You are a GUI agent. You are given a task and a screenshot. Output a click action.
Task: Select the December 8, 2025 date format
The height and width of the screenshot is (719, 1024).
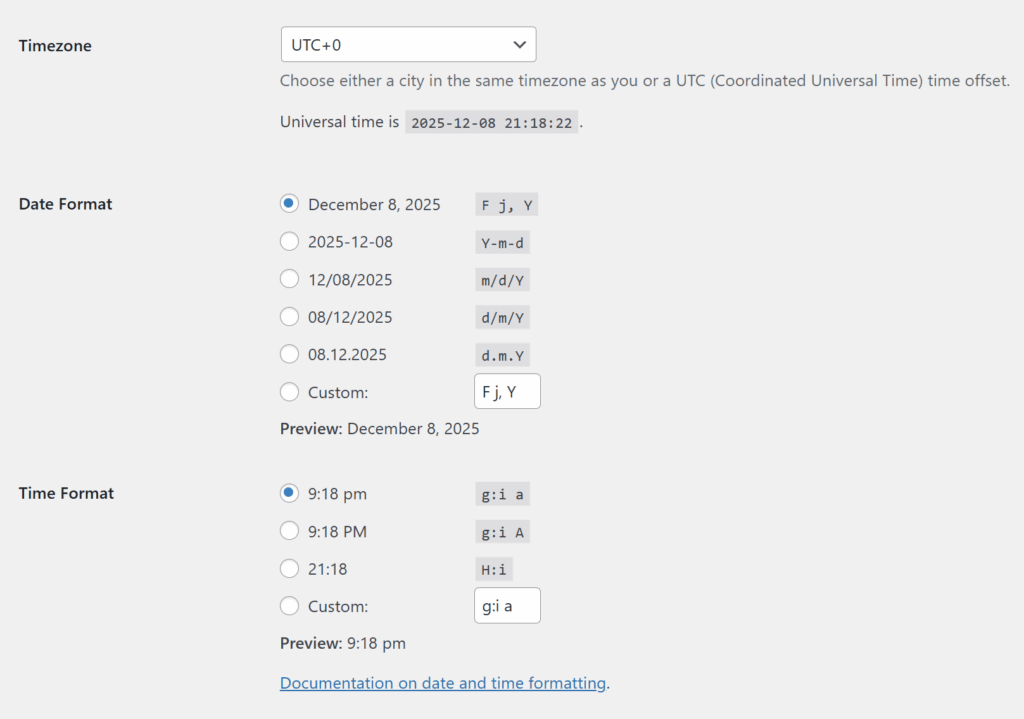click(x=289, y=203)
